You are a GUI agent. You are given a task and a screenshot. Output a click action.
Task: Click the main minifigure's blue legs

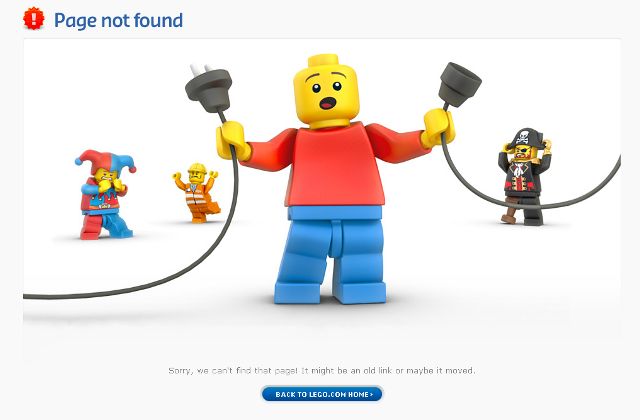point(331,255)
